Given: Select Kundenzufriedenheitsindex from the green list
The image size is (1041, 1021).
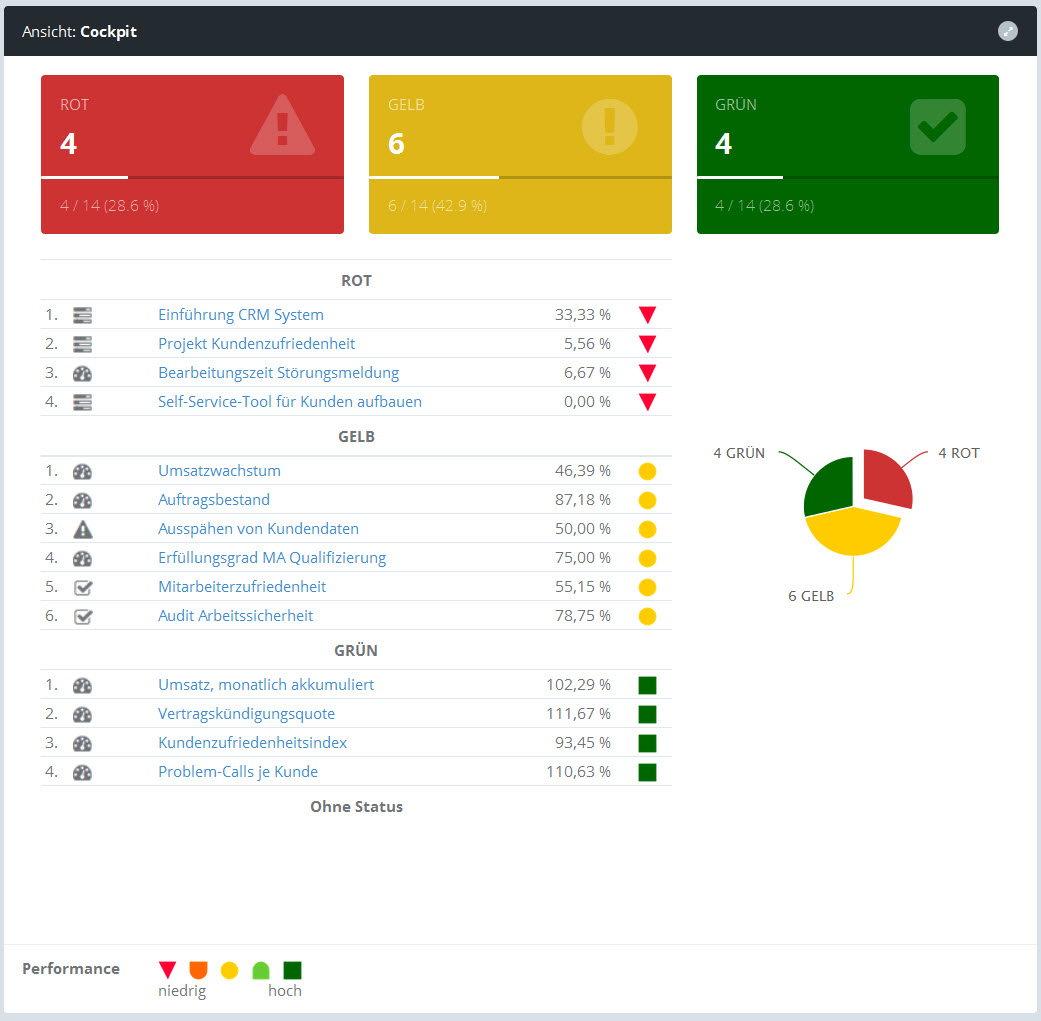Looking at the screenshot, I should coord(253,743).
